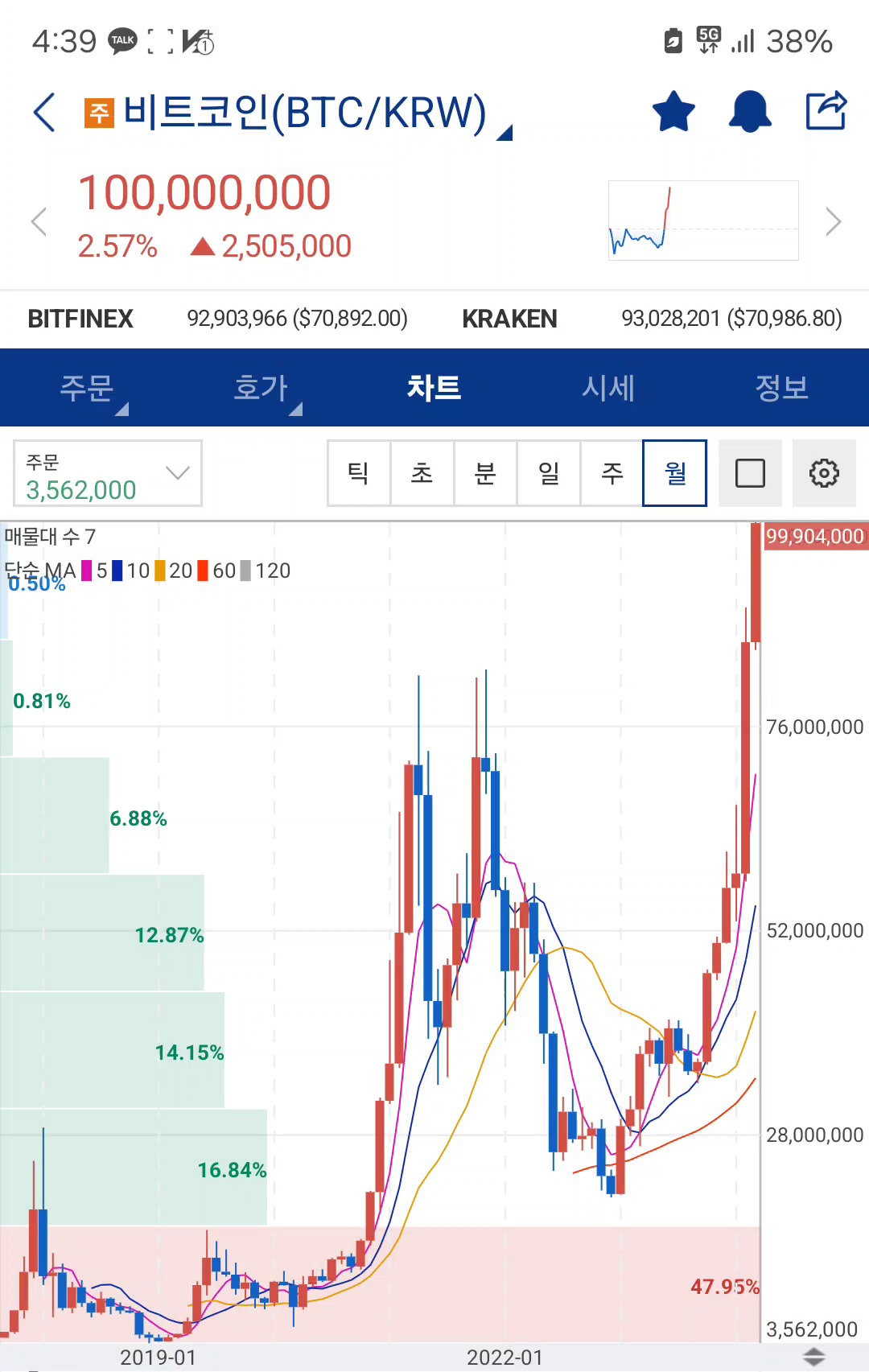This screenshot has width=869, height=1372.
Task: Tap the MA 60 red color swatch
Action: [203, 571]
